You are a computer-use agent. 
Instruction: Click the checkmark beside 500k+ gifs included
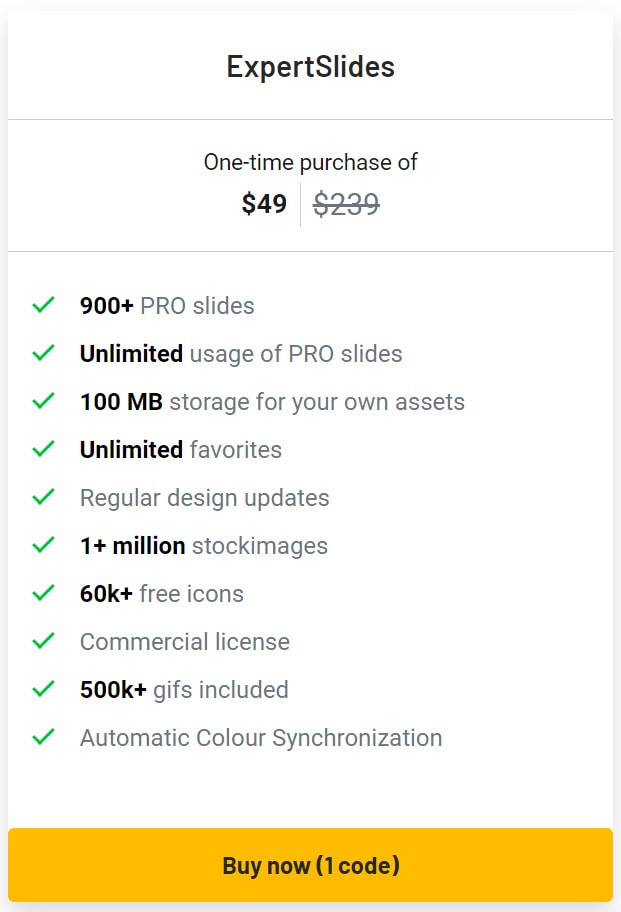[44, 689]
